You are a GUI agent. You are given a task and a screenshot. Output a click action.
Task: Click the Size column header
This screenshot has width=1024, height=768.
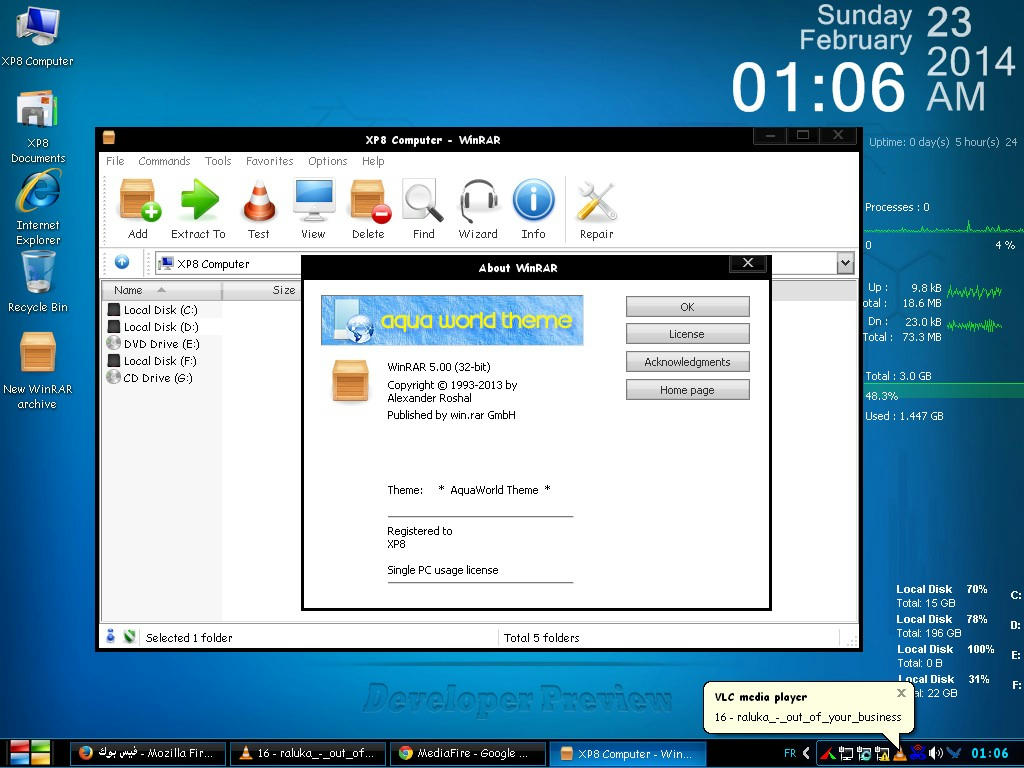coord(262,290)
